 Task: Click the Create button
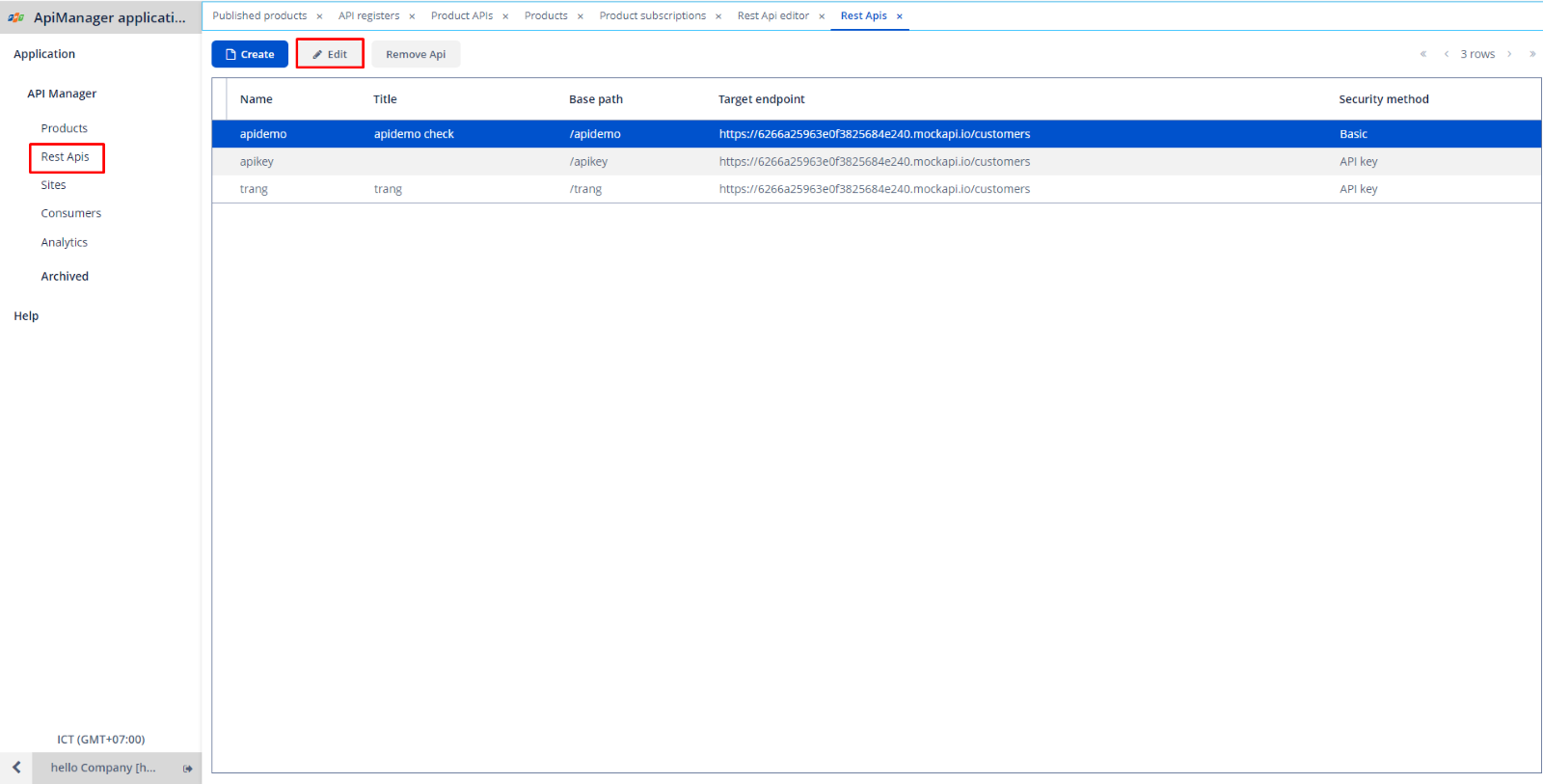[250, 54]
